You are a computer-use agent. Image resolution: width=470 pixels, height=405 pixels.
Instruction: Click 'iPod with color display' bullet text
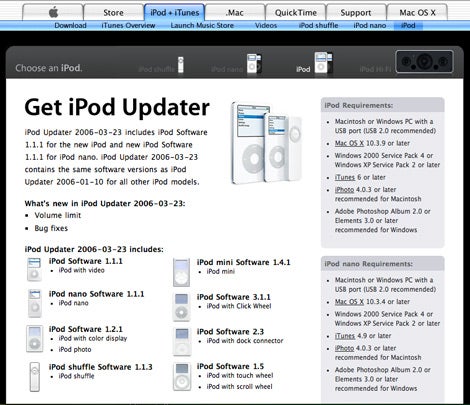click(x=93, y=338)
